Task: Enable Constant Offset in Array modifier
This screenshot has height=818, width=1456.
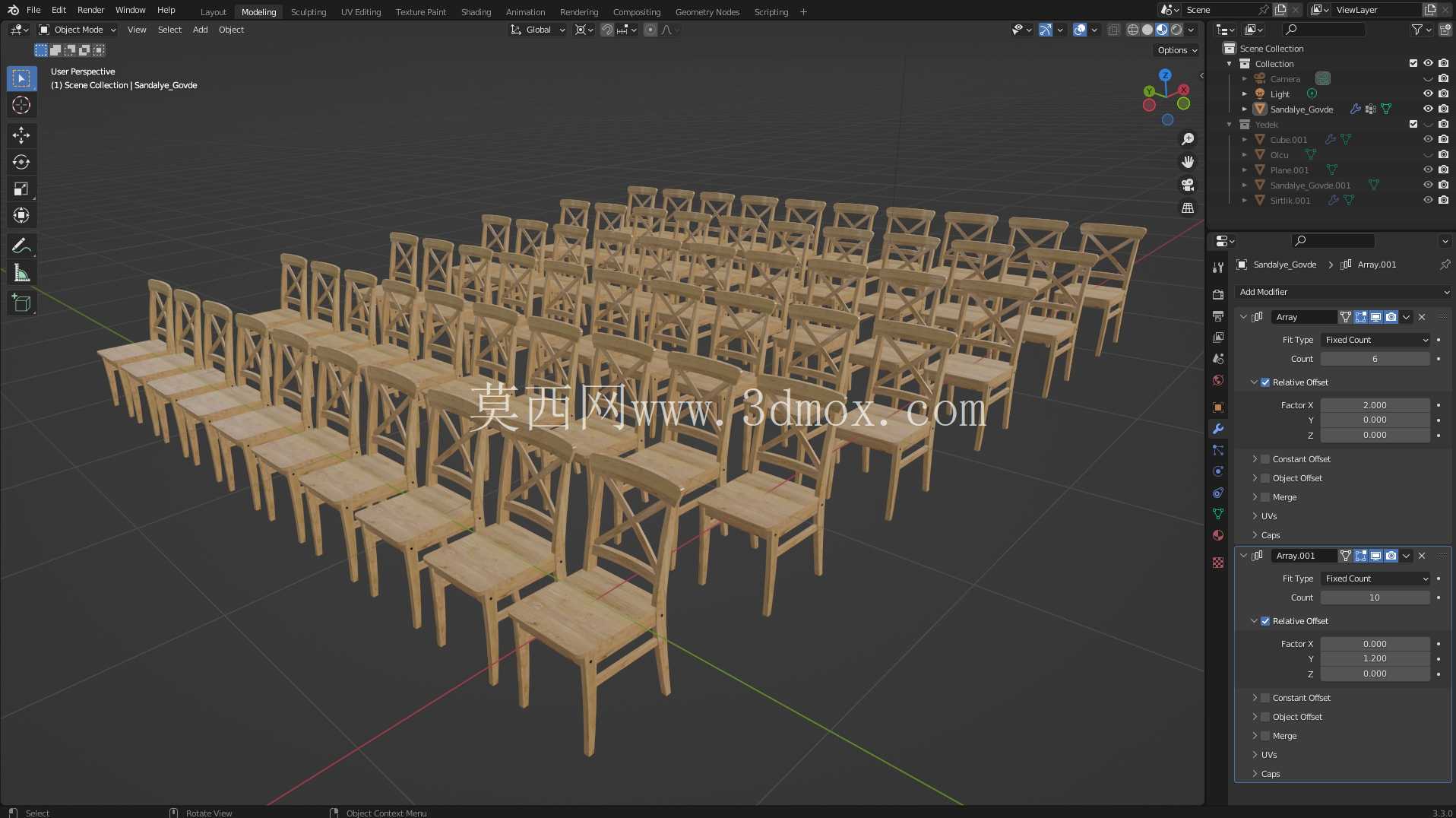Action: pos(1265,459)
